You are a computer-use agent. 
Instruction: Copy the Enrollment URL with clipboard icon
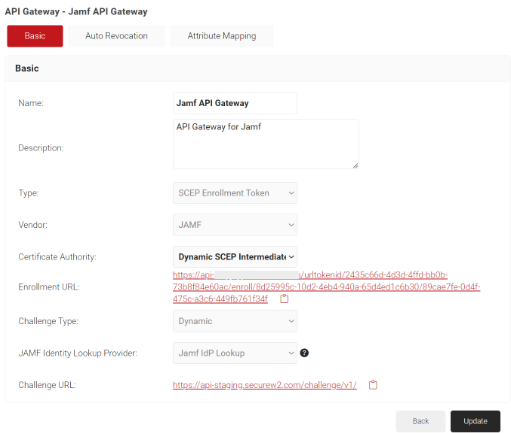(284, 299)
